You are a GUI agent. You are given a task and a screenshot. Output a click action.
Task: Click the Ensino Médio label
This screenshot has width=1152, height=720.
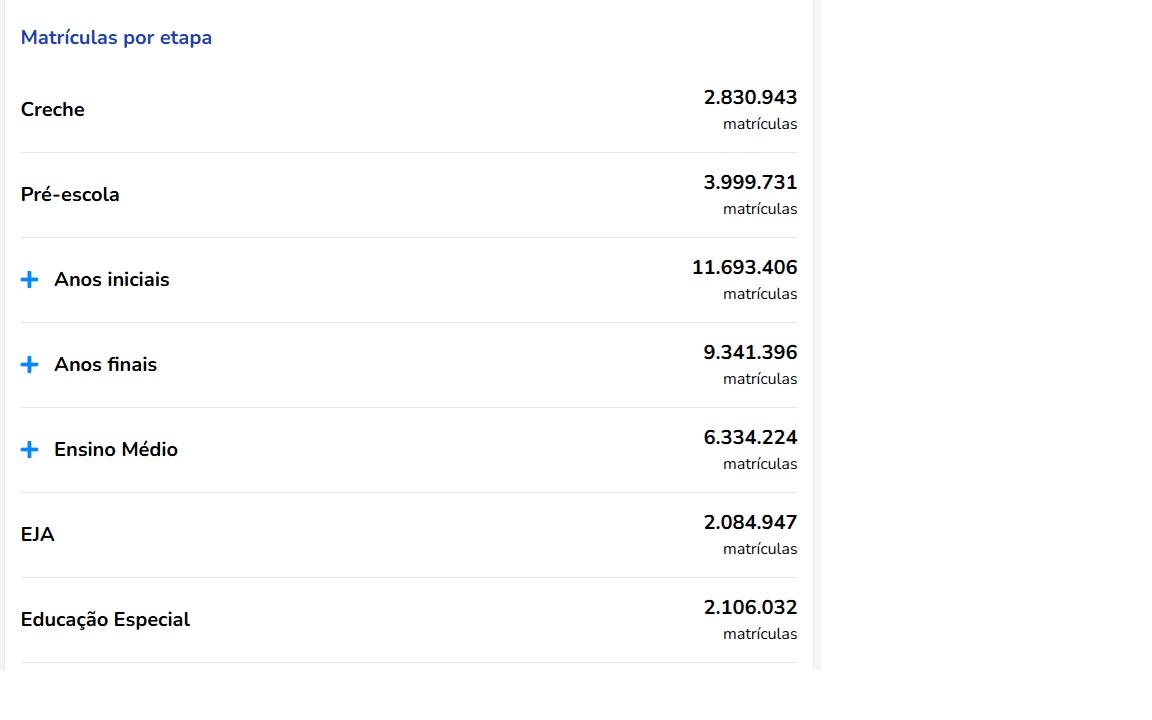point(116,450)
